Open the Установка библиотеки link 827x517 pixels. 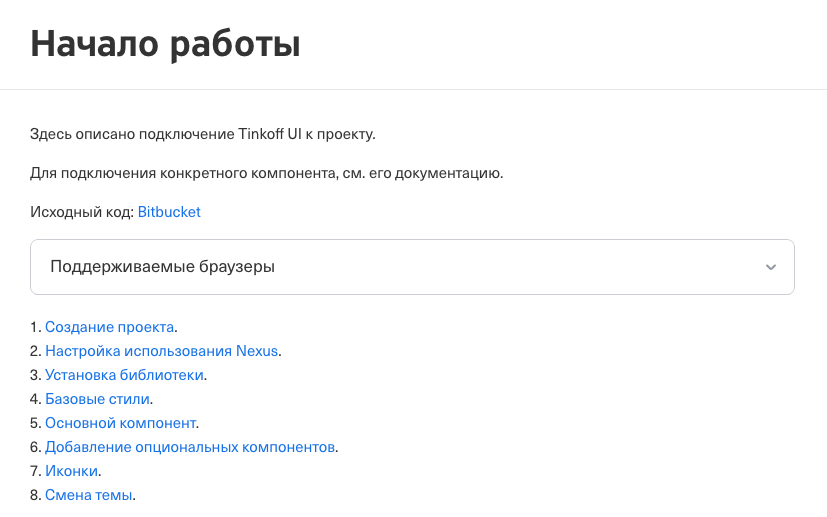coord(125,375)
